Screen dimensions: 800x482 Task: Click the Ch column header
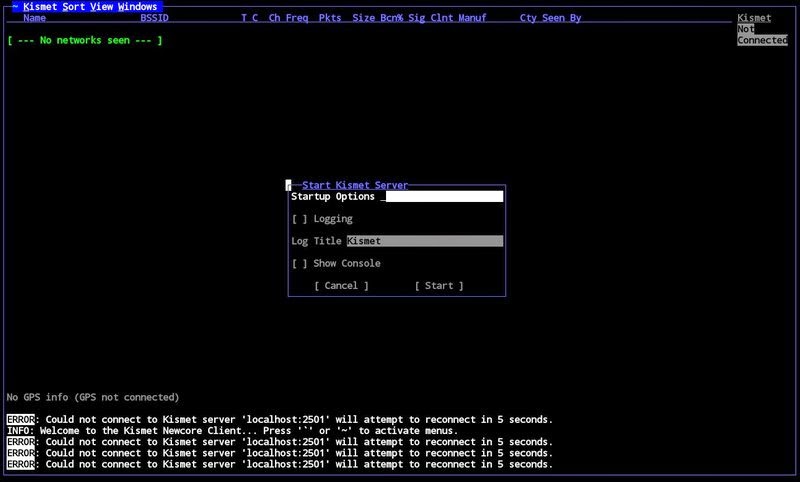click(274, 18)
